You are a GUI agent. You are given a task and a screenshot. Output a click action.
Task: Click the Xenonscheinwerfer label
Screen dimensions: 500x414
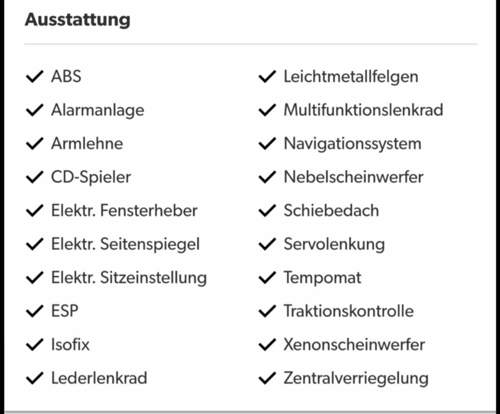pyautogui.click(x=354, y=345)
